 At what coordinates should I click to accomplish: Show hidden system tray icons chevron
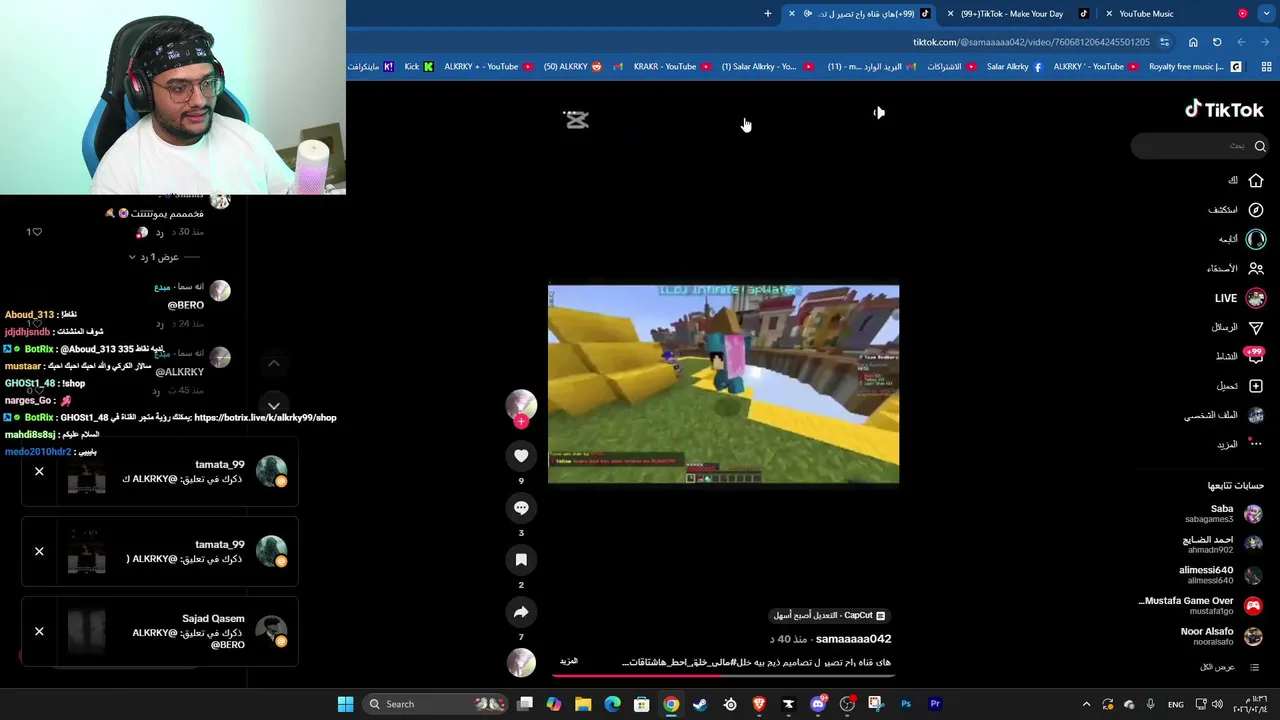point(1086,704)
